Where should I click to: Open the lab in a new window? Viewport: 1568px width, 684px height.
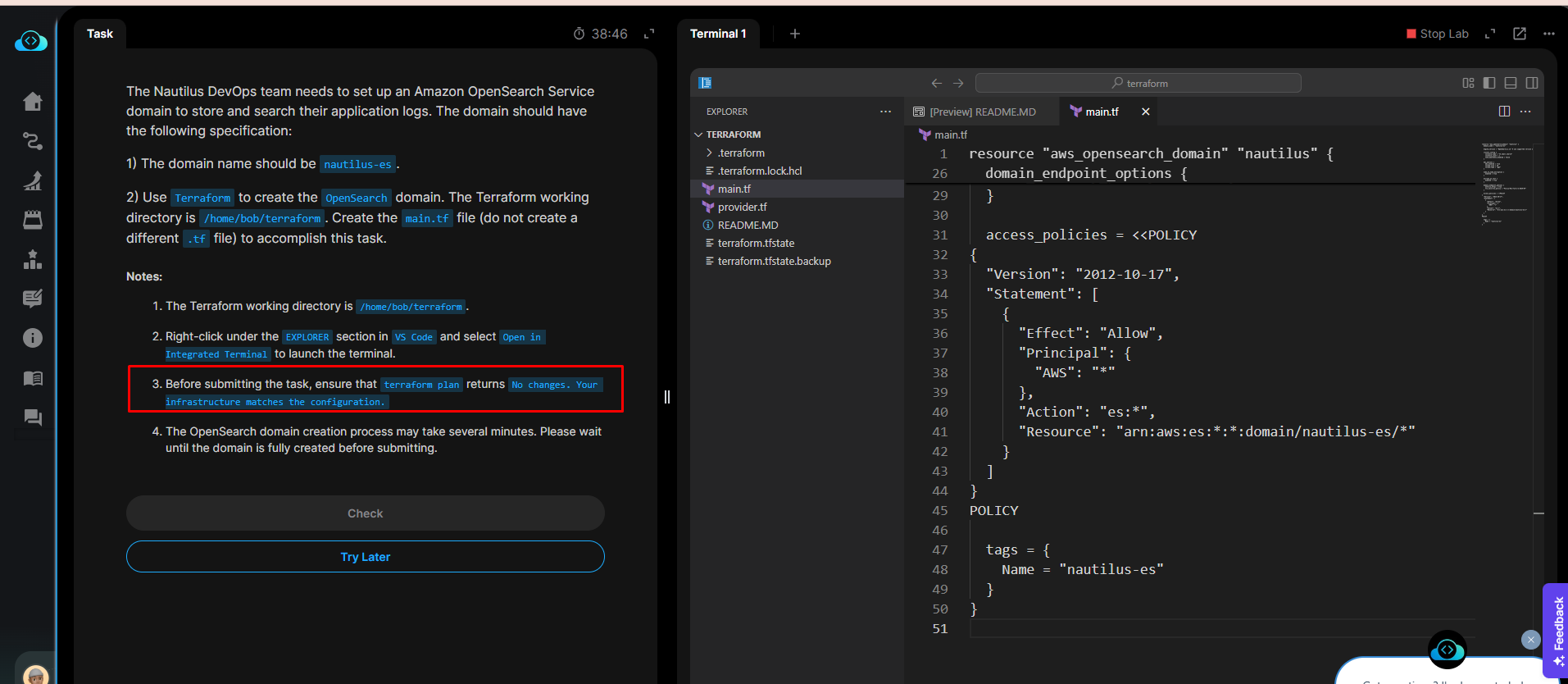pos(1520,34)
